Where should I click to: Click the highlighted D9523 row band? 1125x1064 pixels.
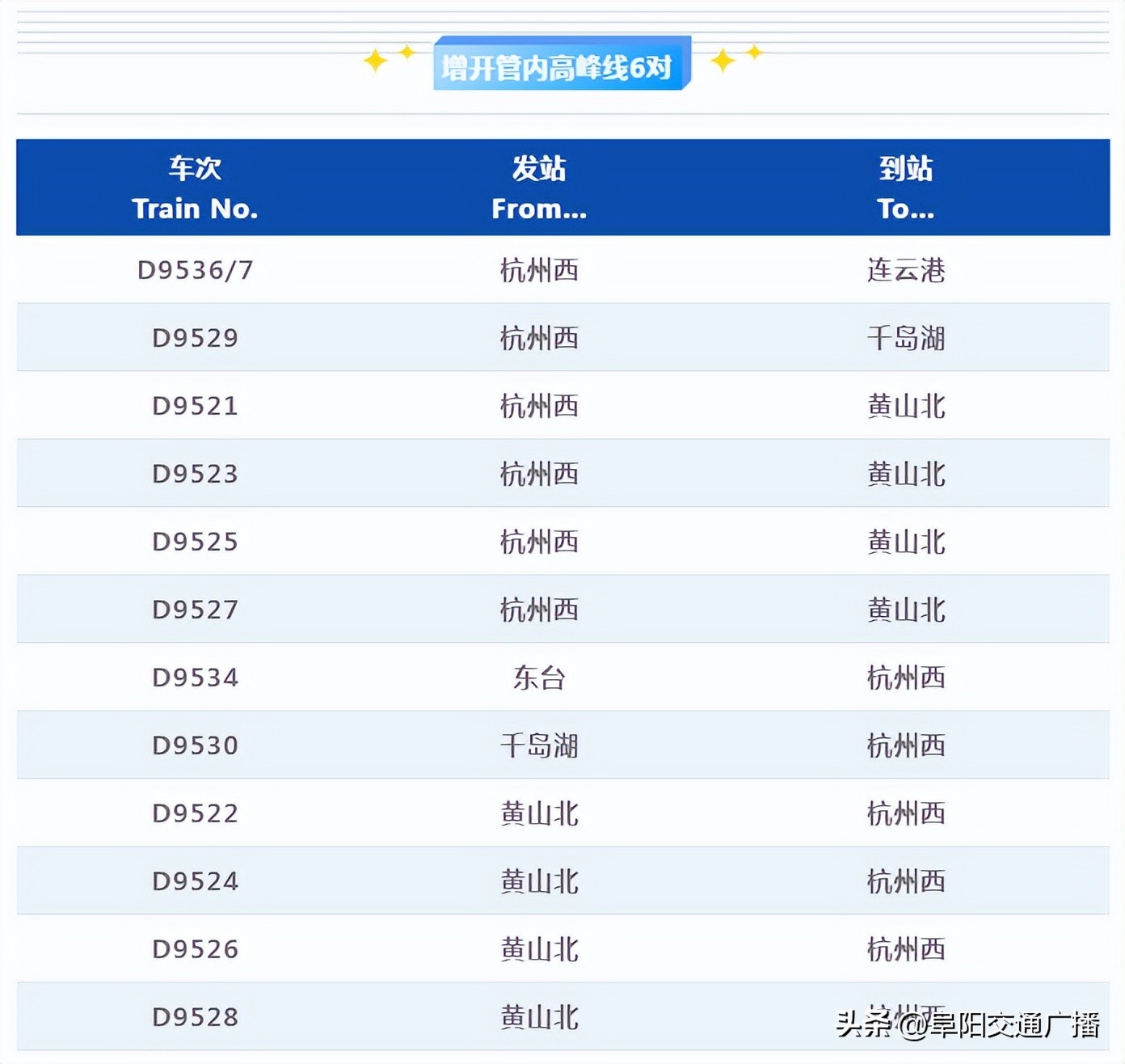click(562, 475)
